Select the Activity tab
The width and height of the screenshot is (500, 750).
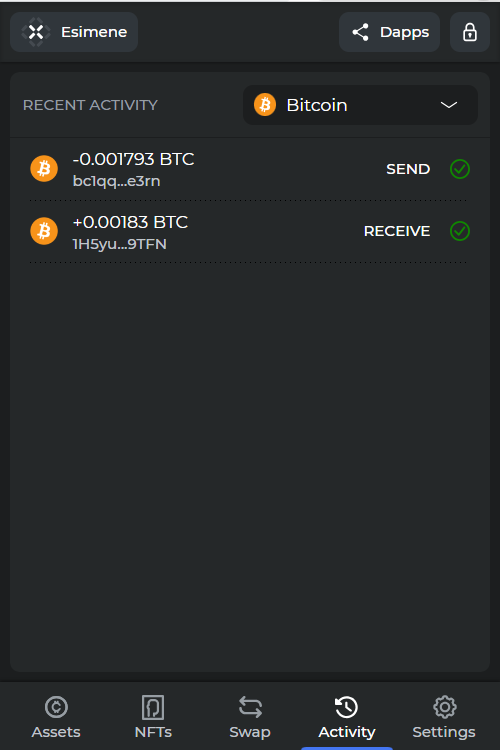347,717
